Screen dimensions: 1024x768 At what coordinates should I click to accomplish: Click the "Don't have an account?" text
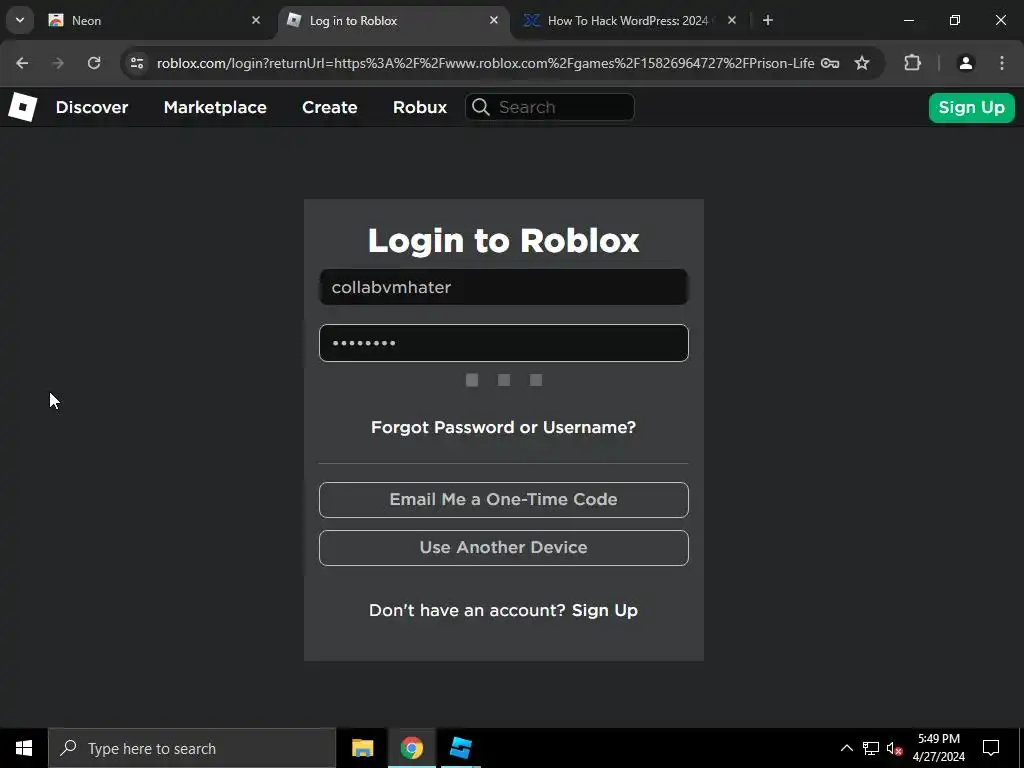[467, 610]
